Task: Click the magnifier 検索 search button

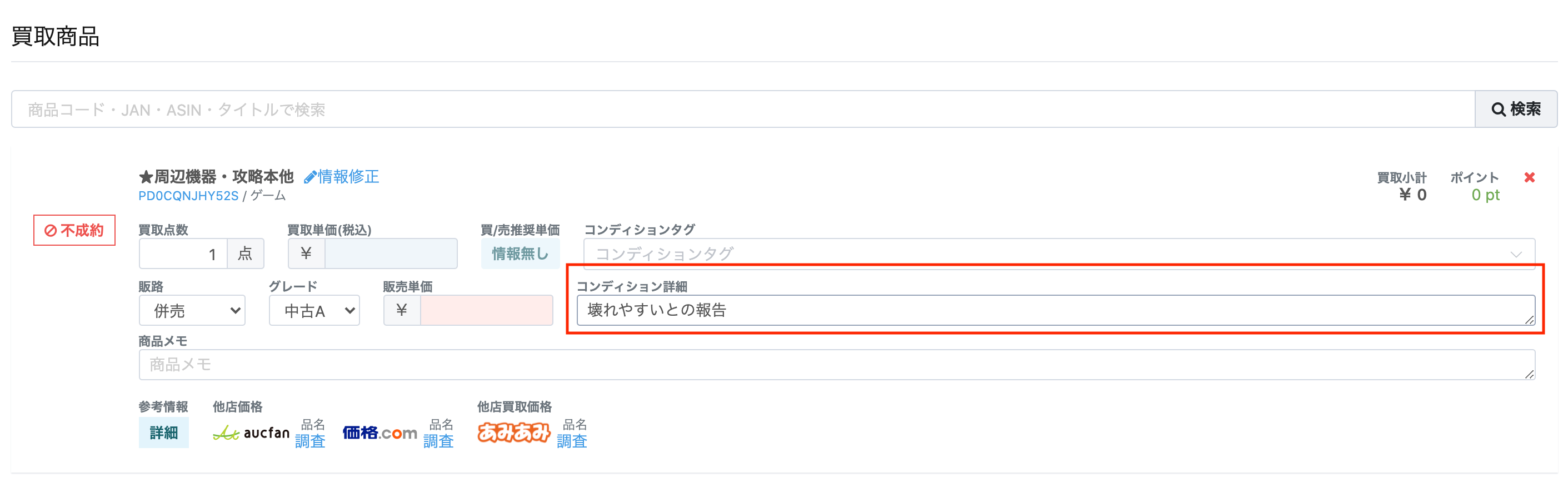Action: coord(1516,109)
